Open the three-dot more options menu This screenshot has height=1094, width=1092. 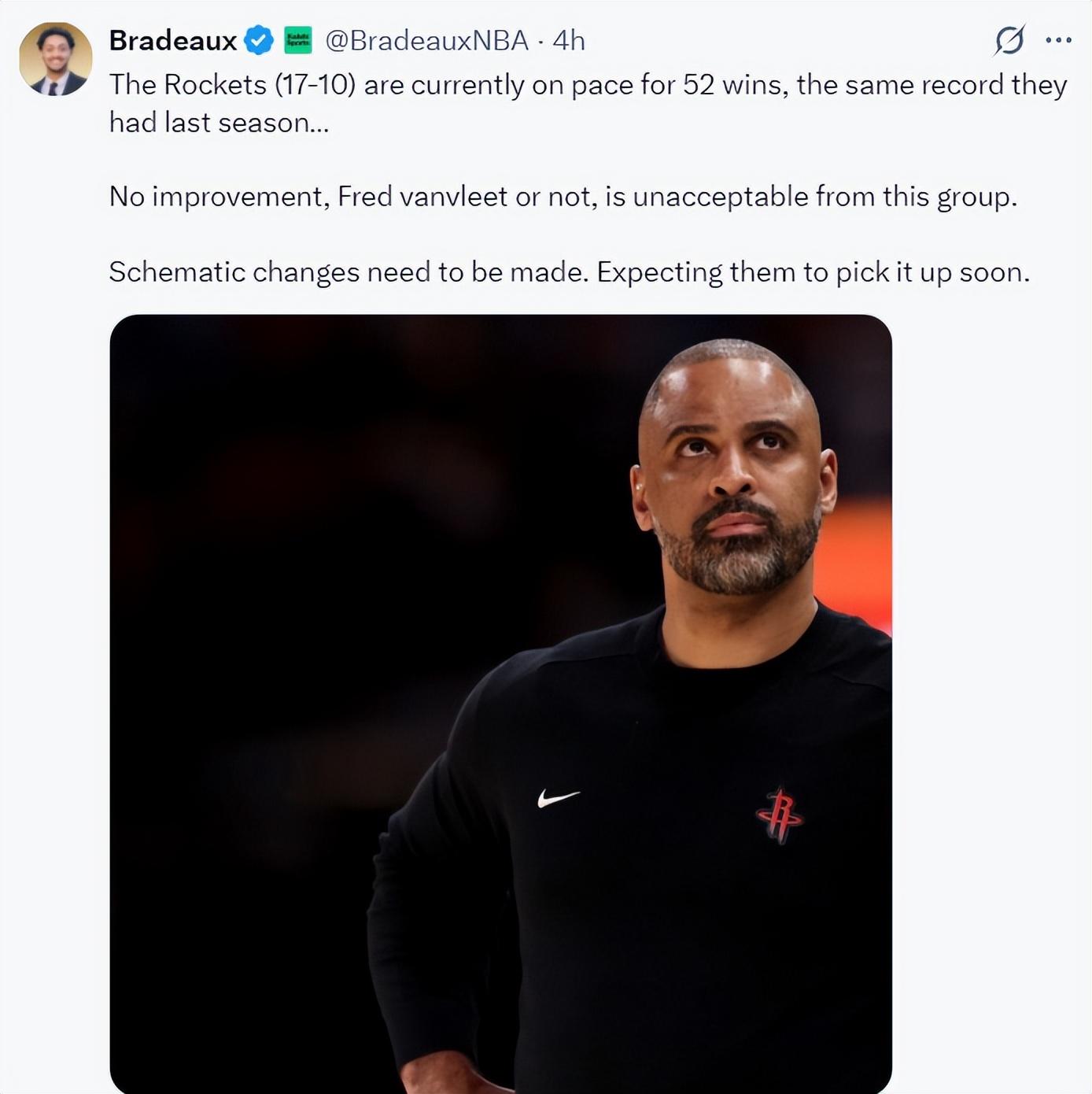1058,40
